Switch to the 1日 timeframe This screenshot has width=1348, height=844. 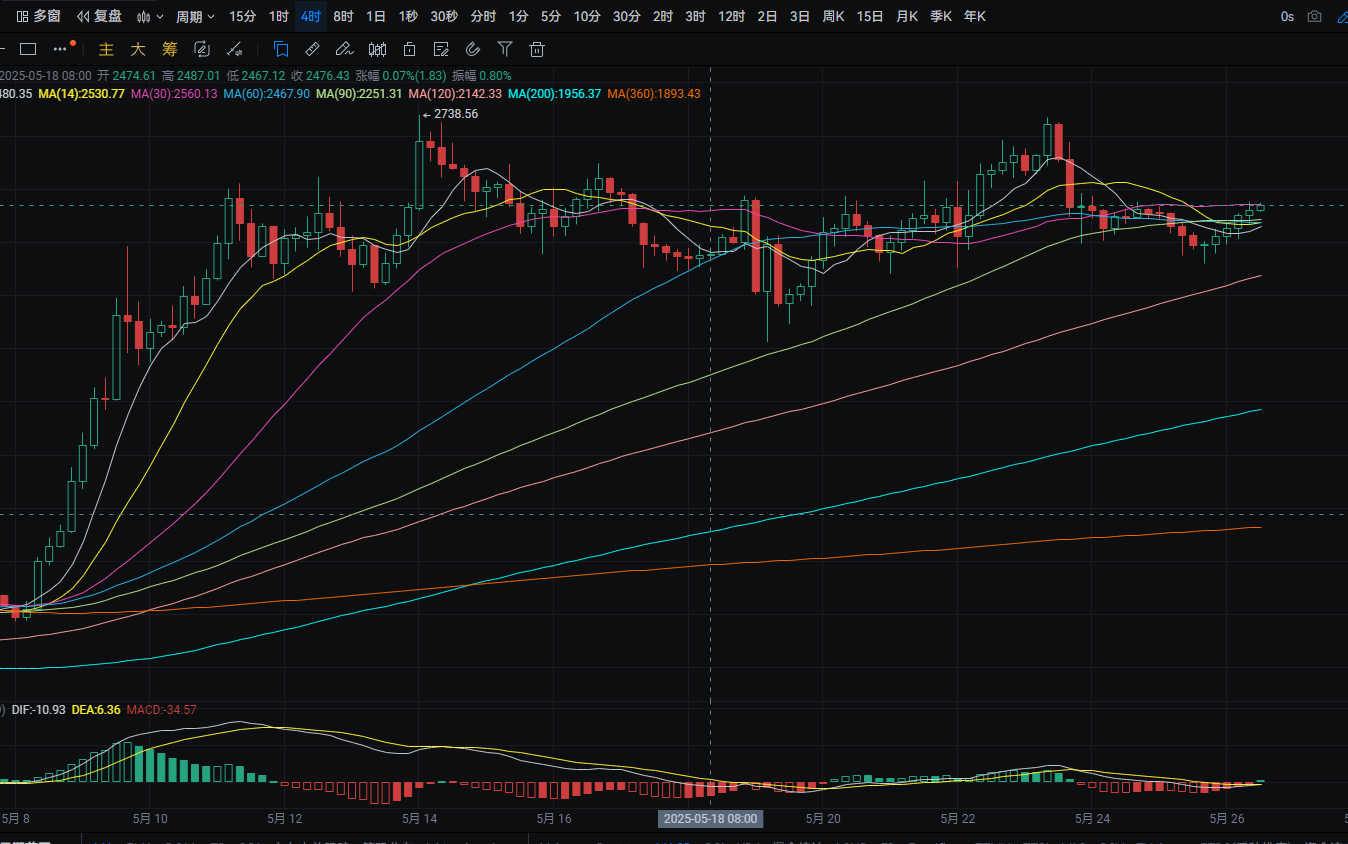click(376, 16)
